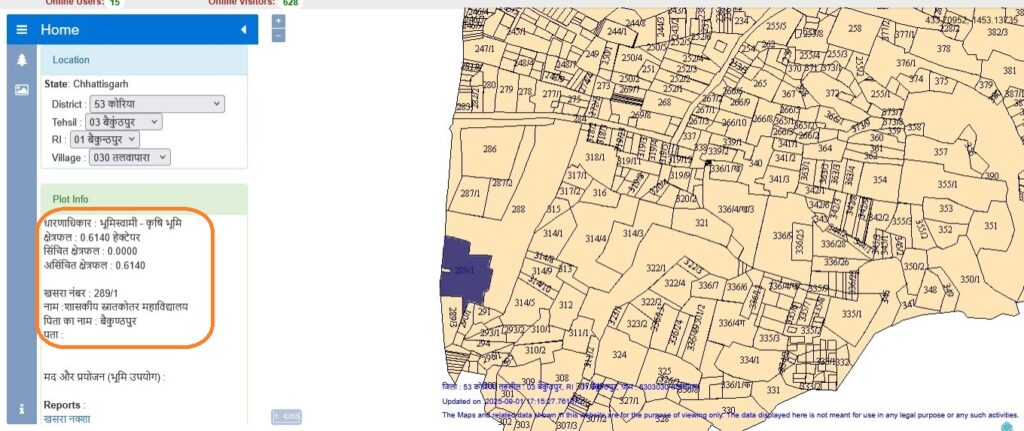
Task: Pick plot 324 on the map
Action: (x=620, y=355)
